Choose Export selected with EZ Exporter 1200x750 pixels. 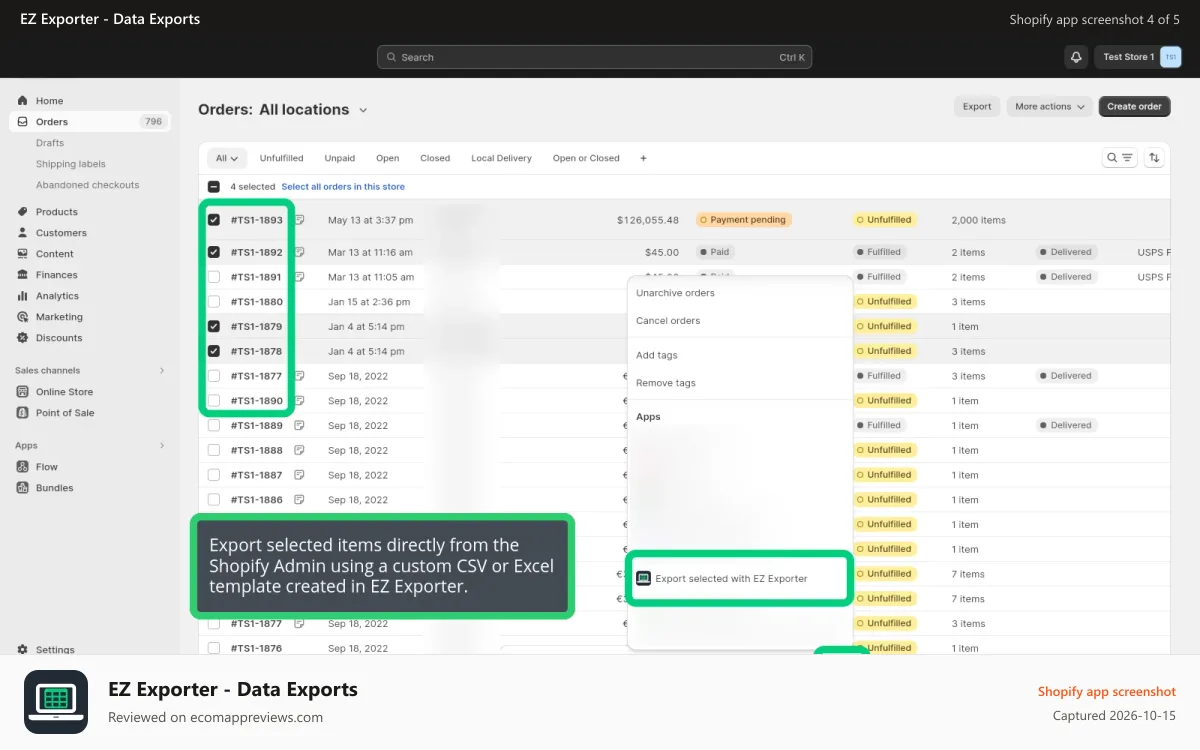click(x=740, y=578)
